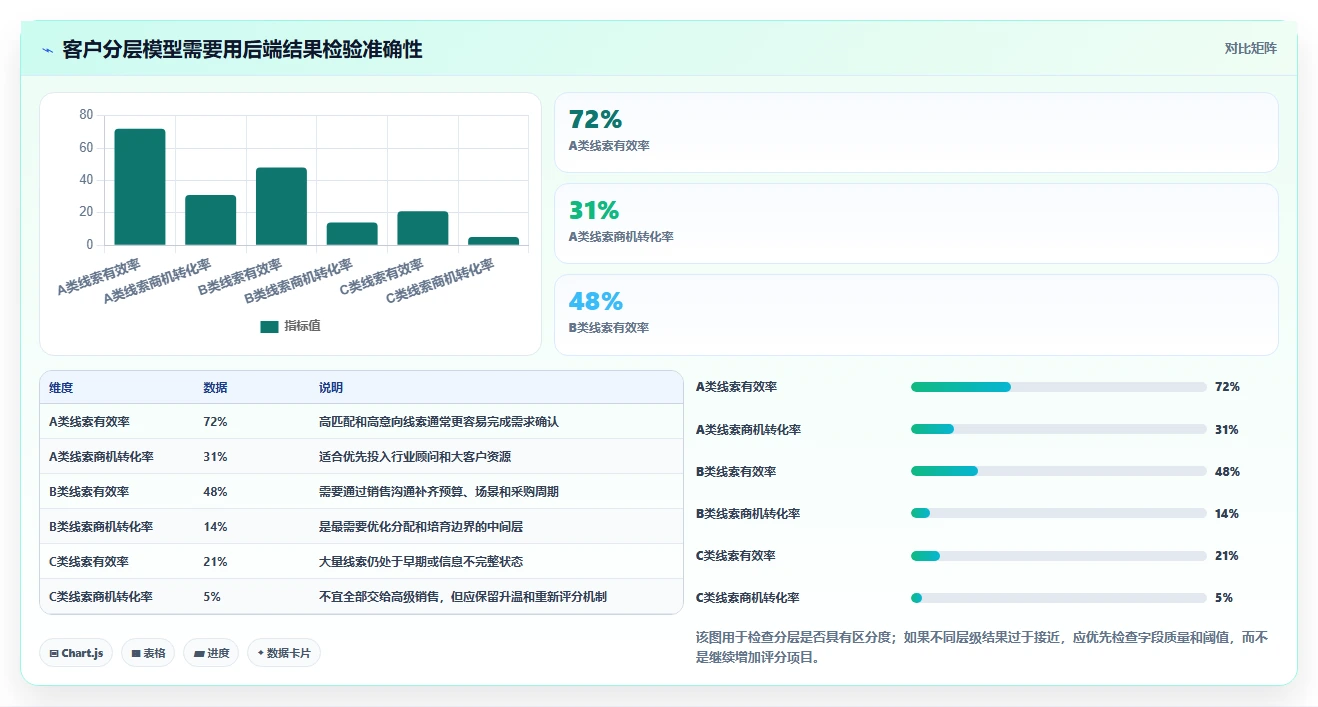
Task: Click the A类线索商机转化率 31% progress bar
Action: (1058, 429)
